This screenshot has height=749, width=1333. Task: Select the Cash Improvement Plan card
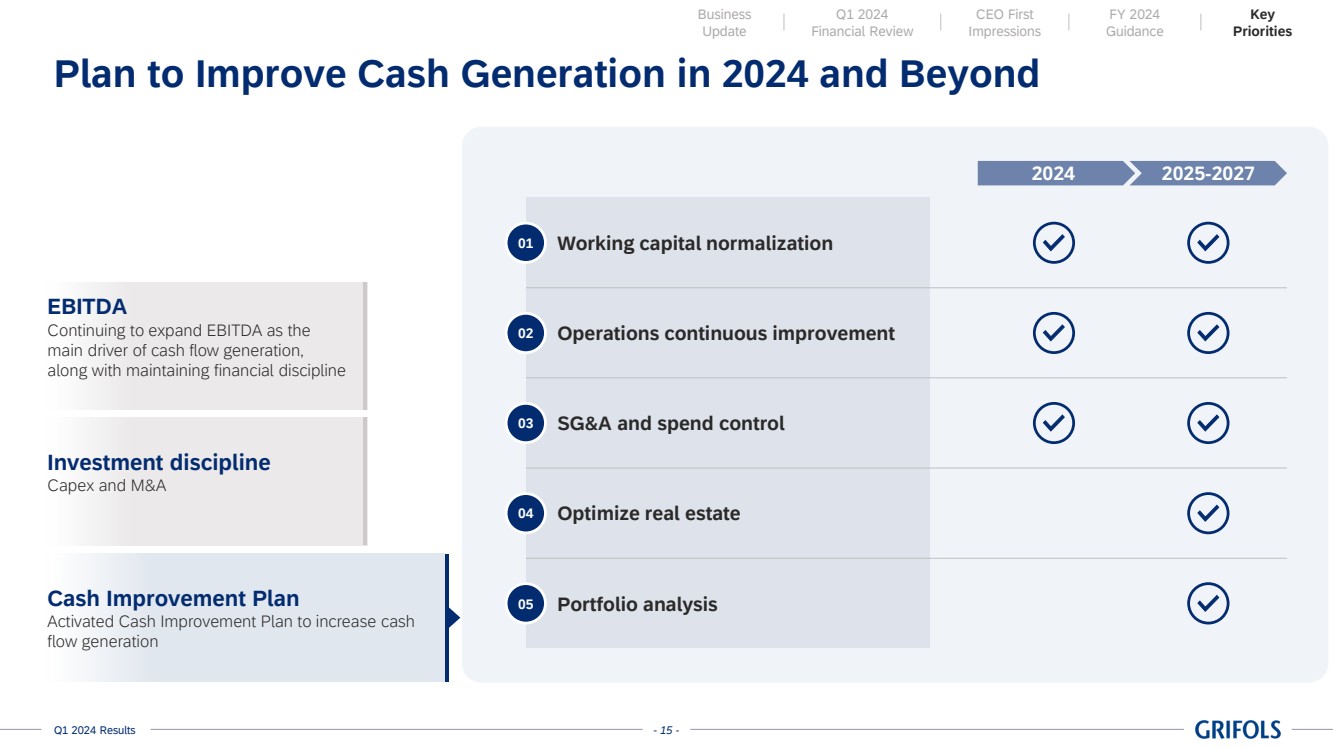coord(248,617)
